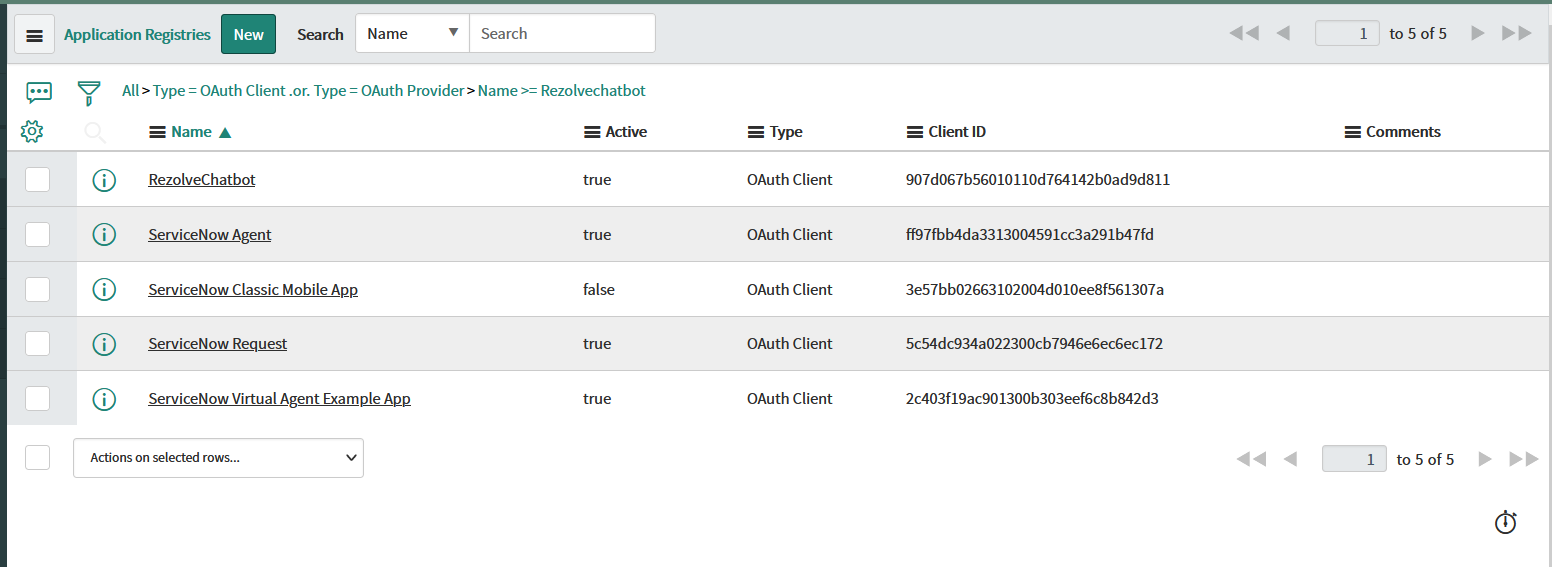Select ServiceNow Classic Mobile App row checkbox

pos(37,290)
